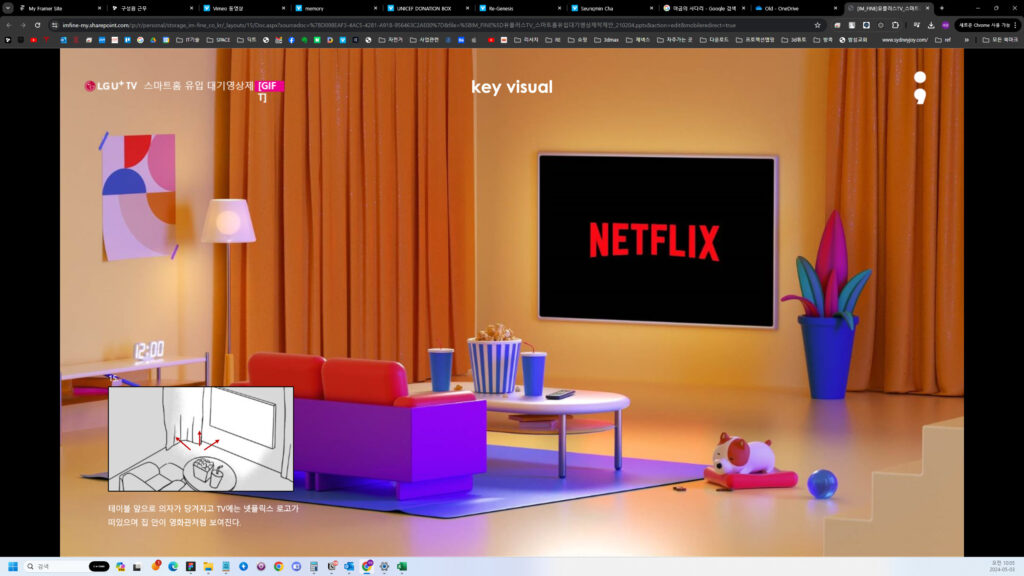Open Microsoft Edge from the taskbar
This screenshot has width=1024, height=576.
click(173, 566)
